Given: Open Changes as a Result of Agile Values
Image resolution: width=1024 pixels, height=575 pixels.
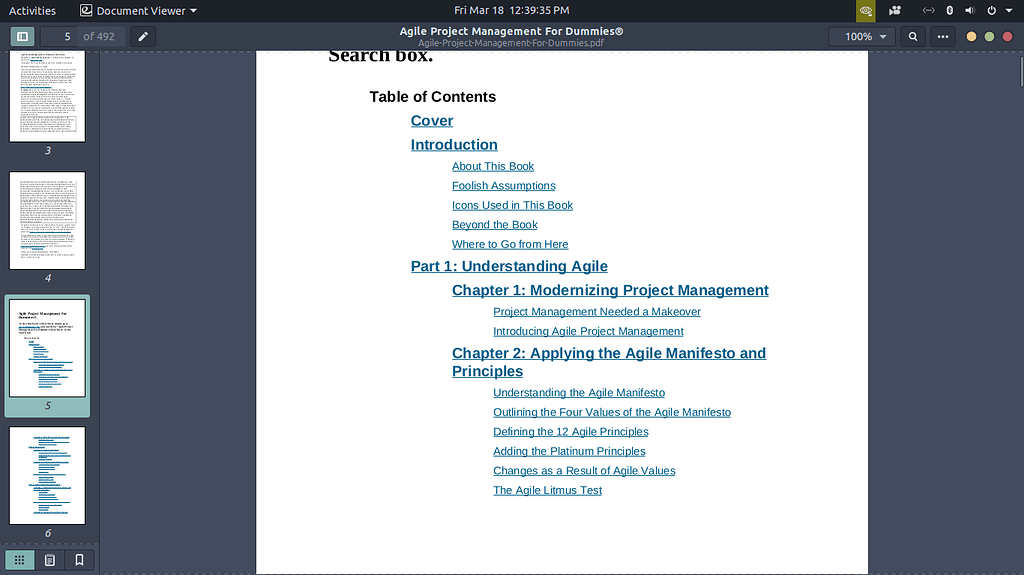Looking at the screenshot, I should click(584, 471).
